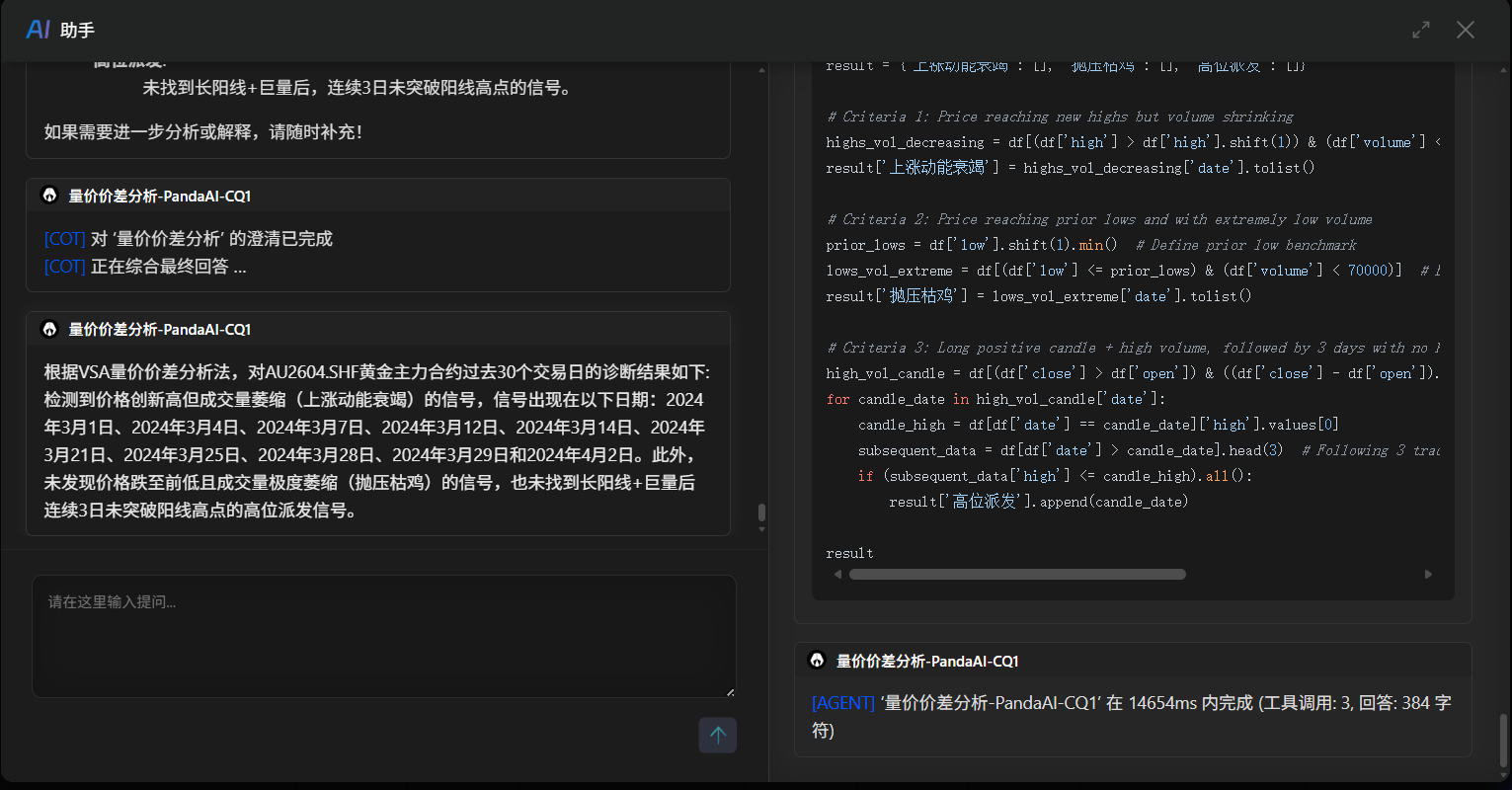
Task: Click the 助手 title label
Action: point(78,30)
